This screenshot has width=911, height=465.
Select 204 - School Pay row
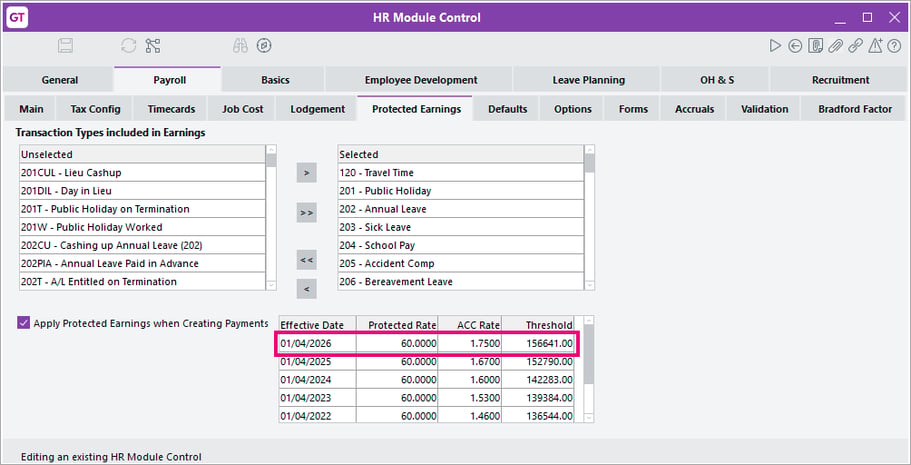(461, 245)
